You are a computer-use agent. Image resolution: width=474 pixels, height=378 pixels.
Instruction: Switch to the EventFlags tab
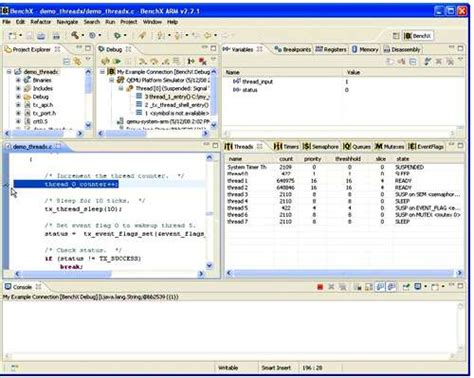click(426, 146)
